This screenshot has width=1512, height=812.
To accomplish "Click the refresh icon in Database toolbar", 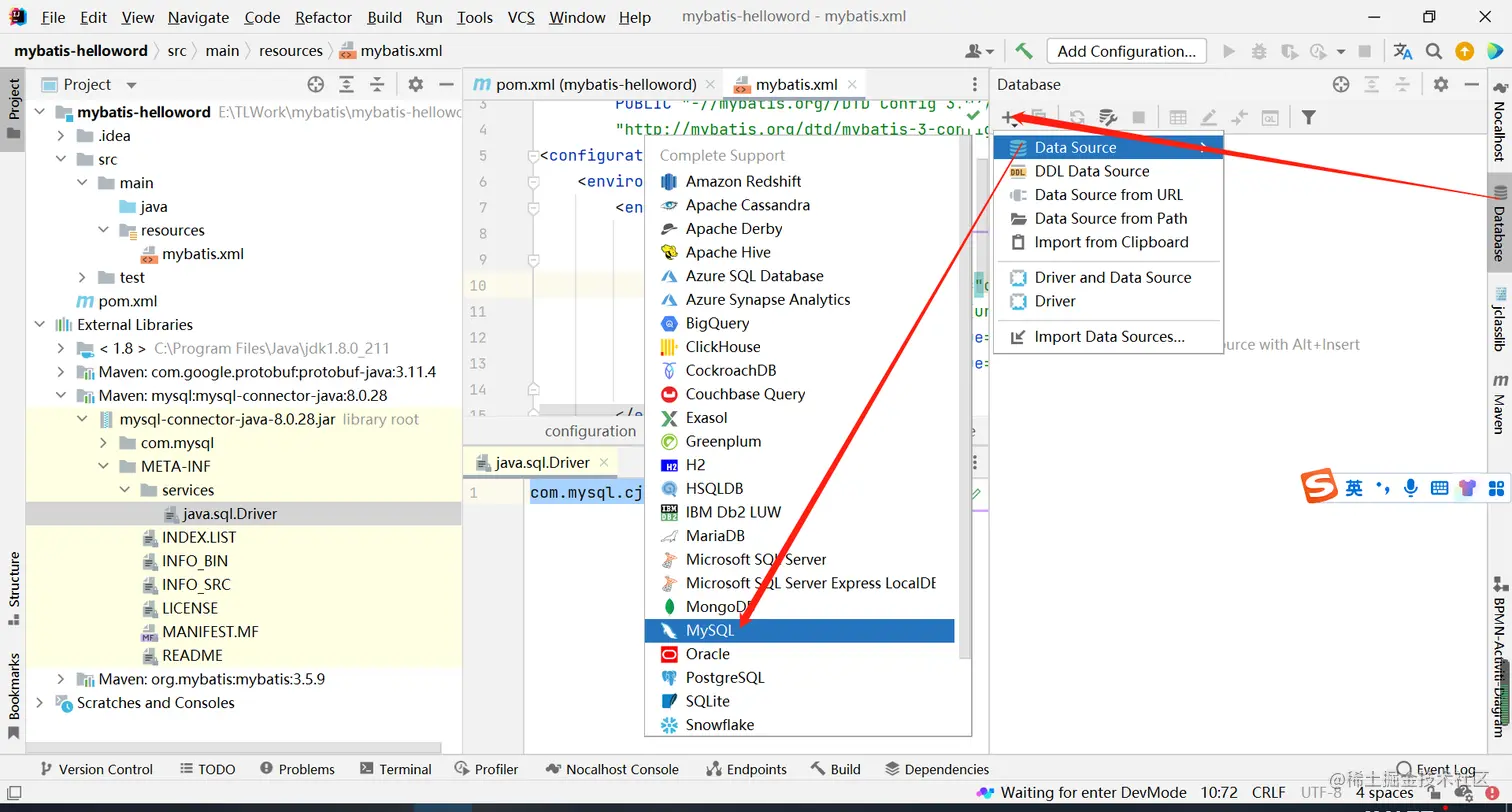I will (x=1077, y=118).
